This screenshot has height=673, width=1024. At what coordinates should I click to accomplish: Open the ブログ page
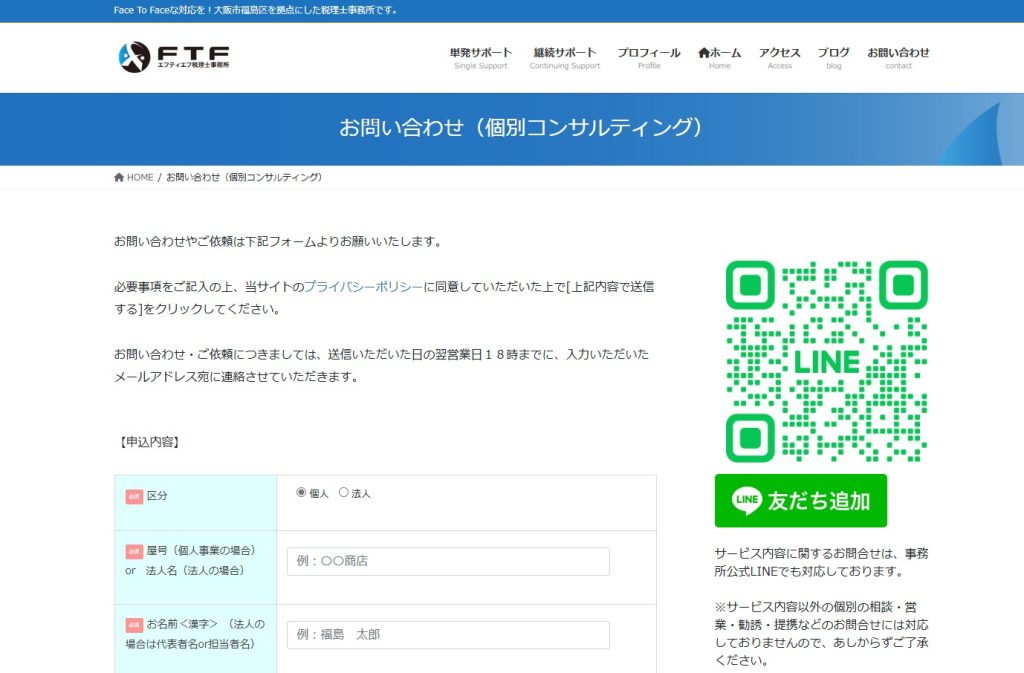pyautogui.click(x=834, y=57)
